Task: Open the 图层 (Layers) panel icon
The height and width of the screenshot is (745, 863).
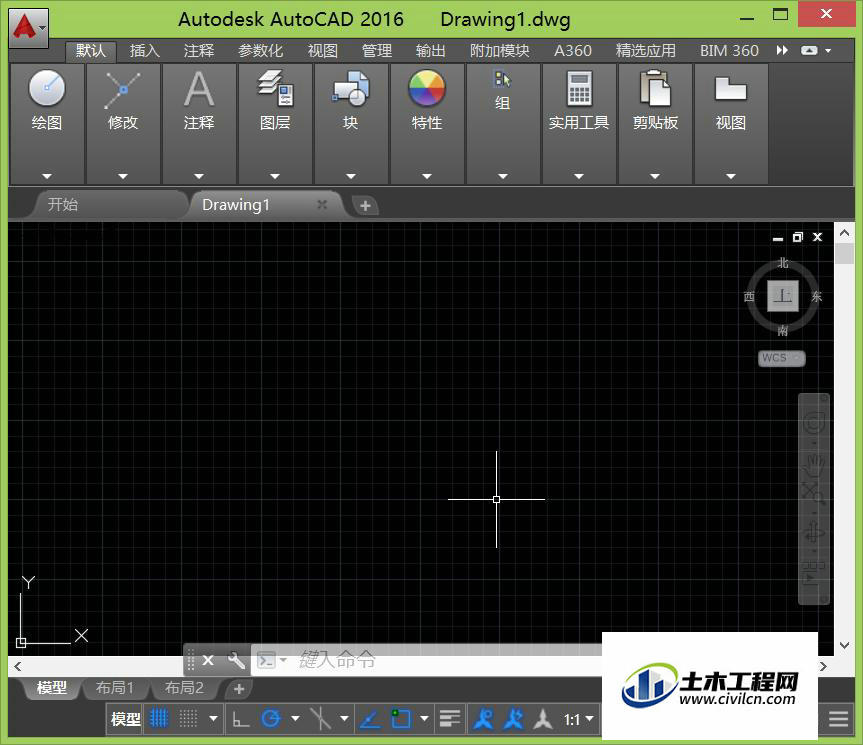Action: [x=275, y=88]
